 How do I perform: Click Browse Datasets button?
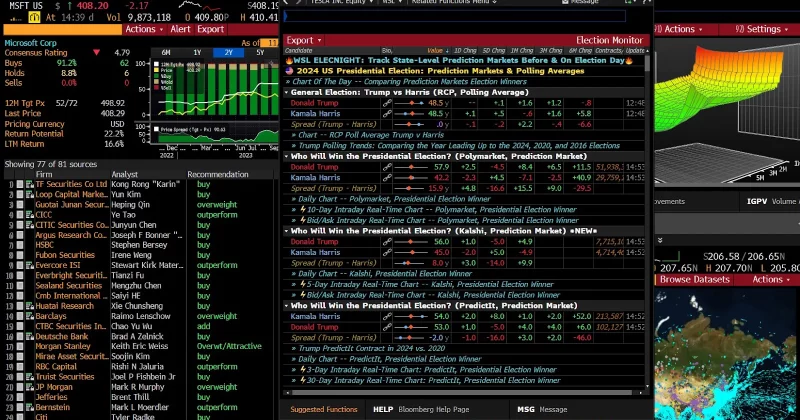(694, 280)
